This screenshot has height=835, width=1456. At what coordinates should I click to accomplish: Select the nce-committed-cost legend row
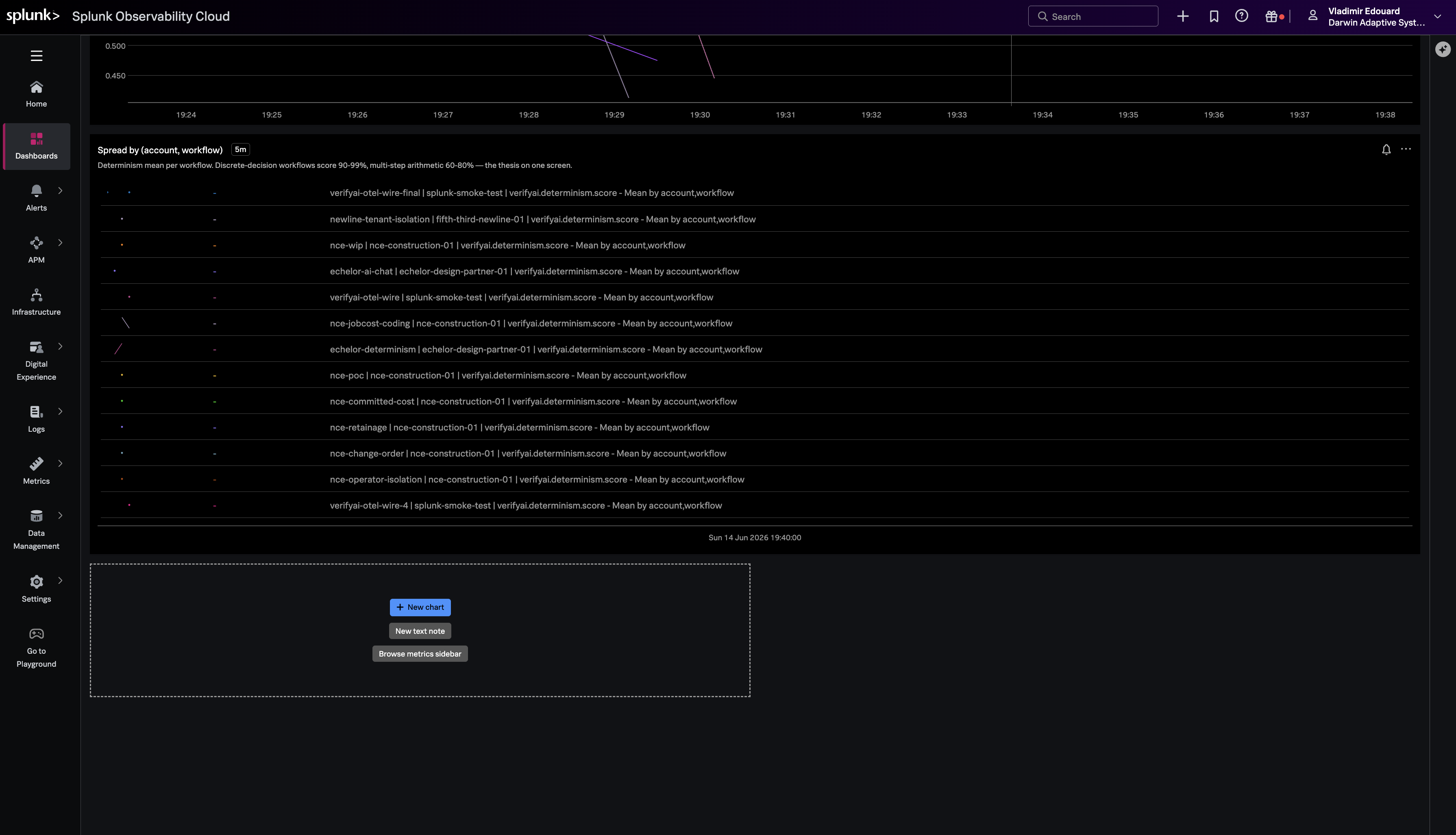(x=755, y=402)
